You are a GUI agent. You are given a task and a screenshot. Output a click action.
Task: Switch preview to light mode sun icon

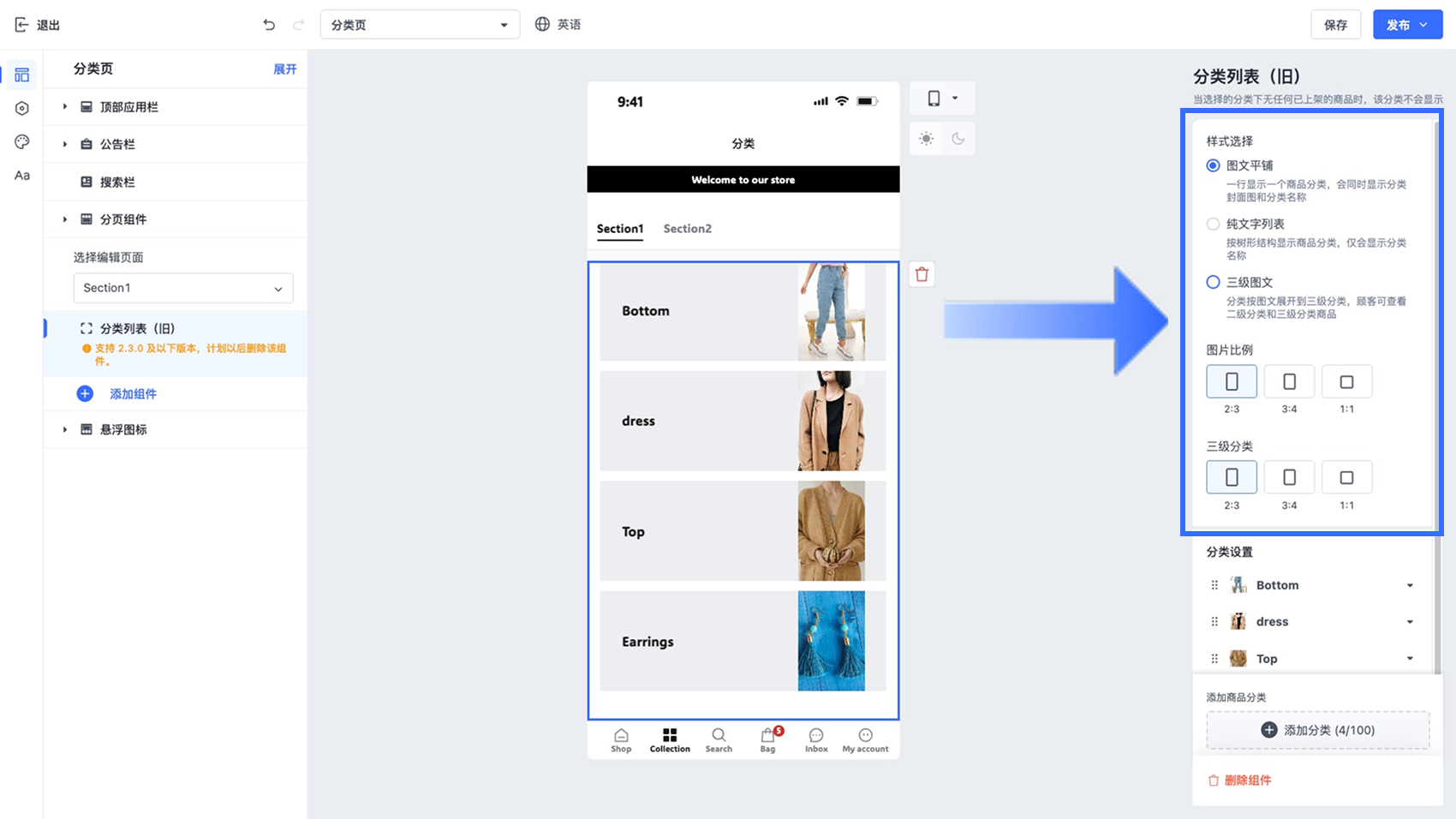point(926,139)
